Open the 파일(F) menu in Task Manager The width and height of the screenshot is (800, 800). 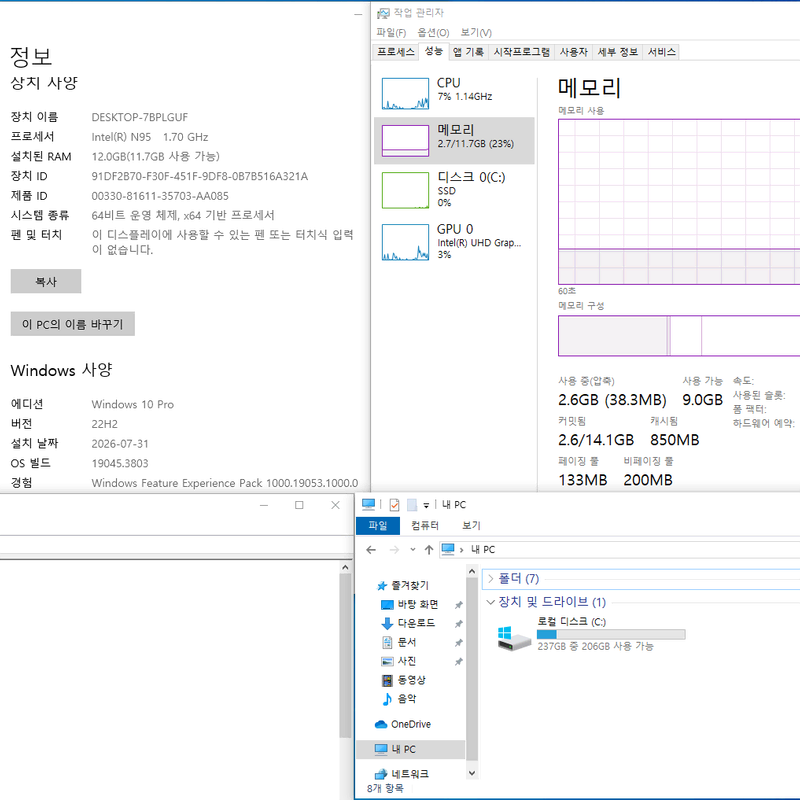point(391,33)
